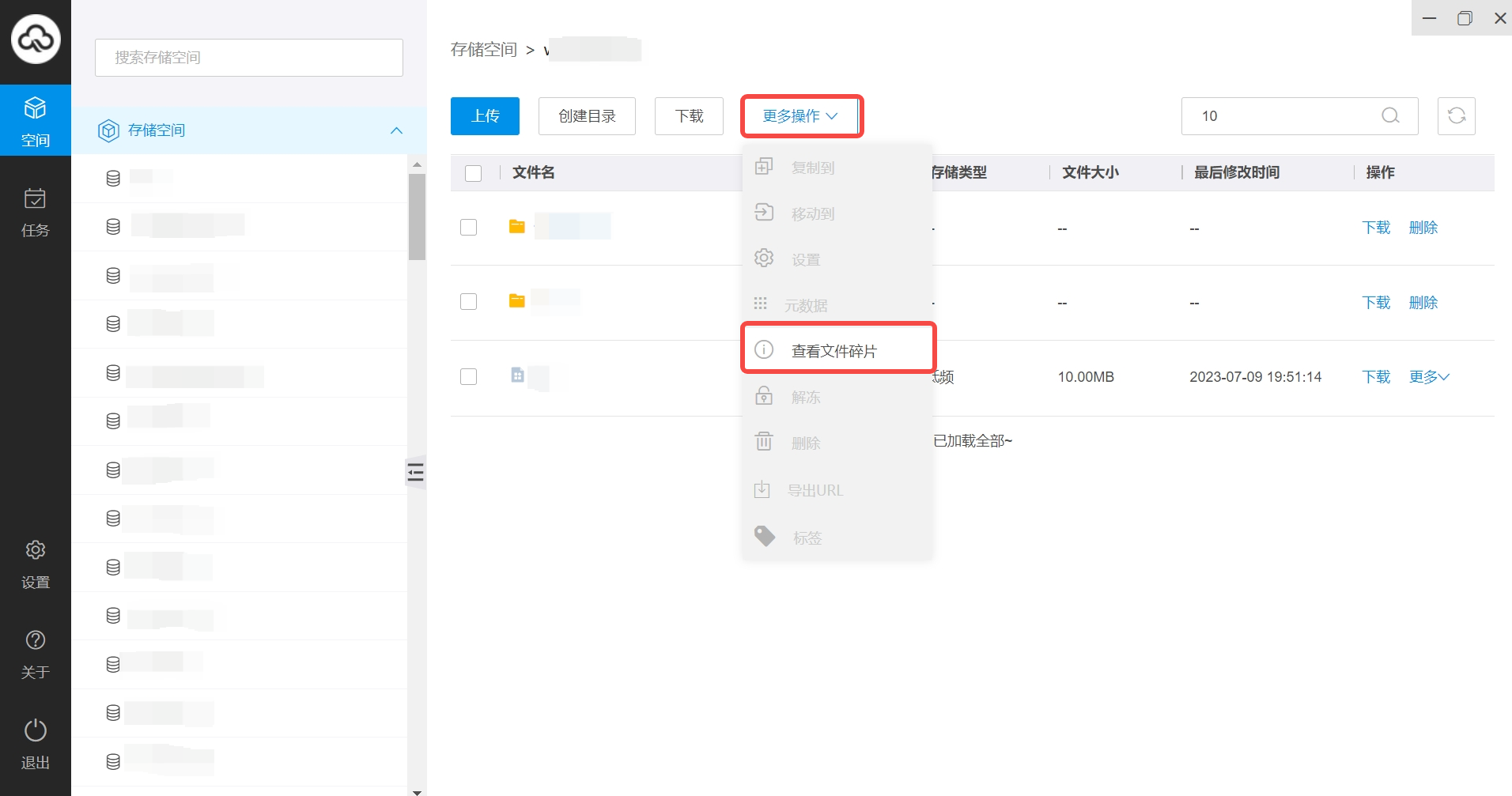Select the 复制到 copy icon
This screenshot has width=1512, height=796.
point(764,166)
